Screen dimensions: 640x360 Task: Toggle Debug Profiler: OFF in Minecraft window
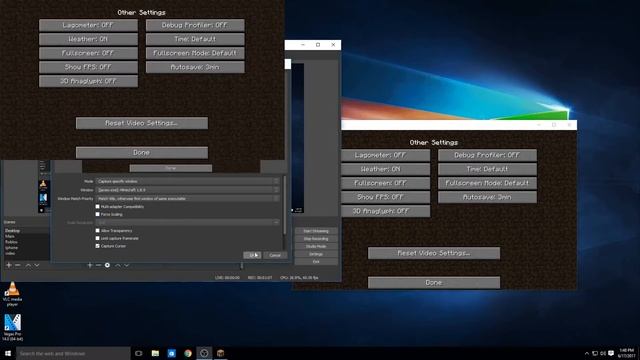click(487, 155)
